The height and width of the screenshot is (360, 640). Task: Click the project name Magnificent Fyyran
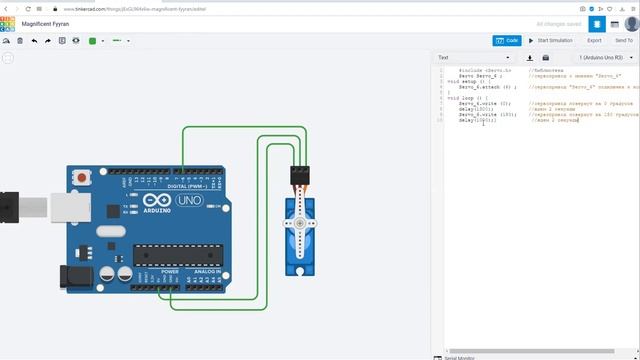pyautogui.click(x=45, y=24)
